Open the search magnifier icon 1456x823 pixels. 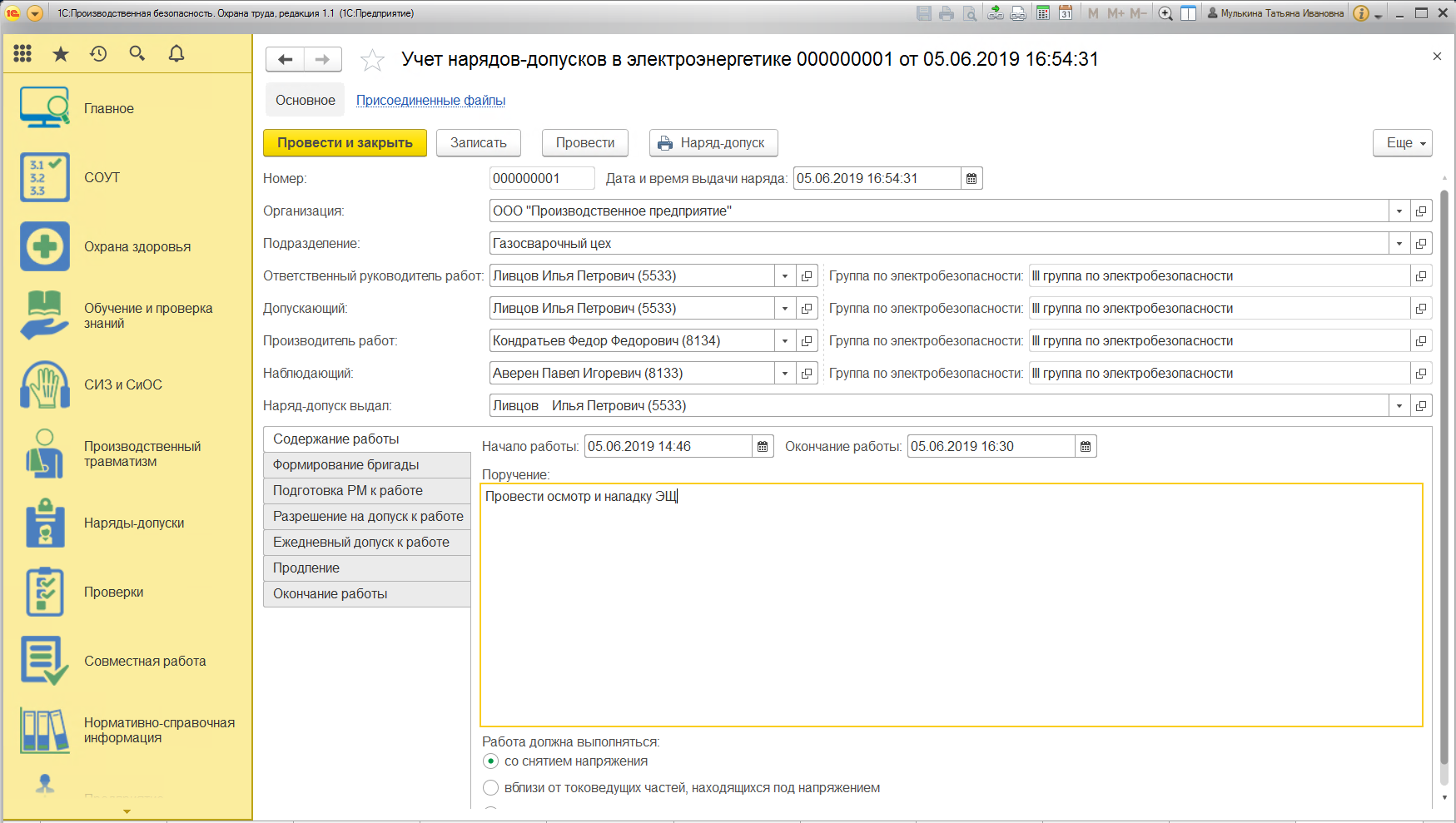coord(137,54)
